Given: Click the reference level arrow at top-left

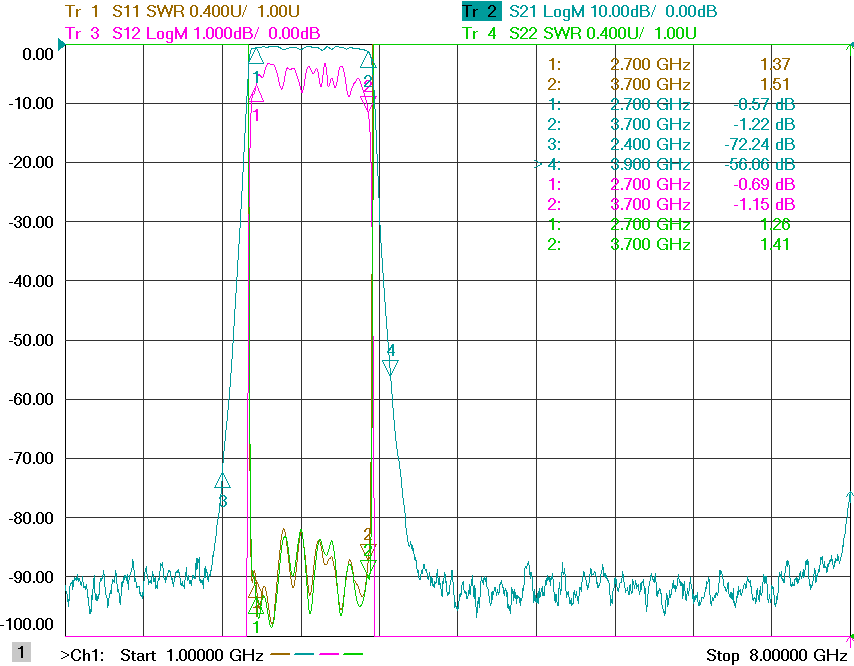Looking at the screenshot, I should (x=62, y=44).
